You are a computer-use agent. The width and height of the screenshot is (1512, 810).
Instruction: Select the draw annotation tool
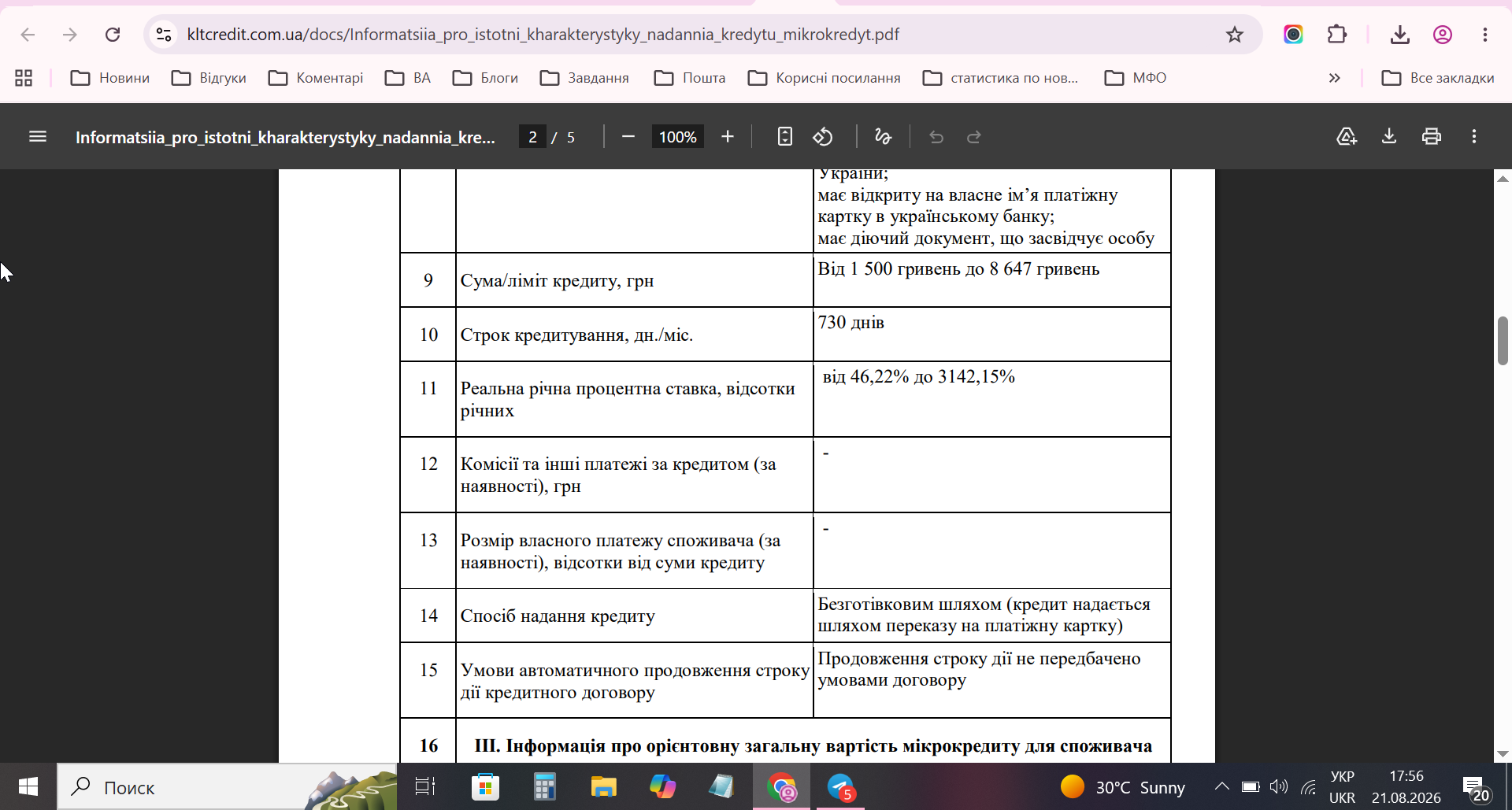[x=883, y=137]
